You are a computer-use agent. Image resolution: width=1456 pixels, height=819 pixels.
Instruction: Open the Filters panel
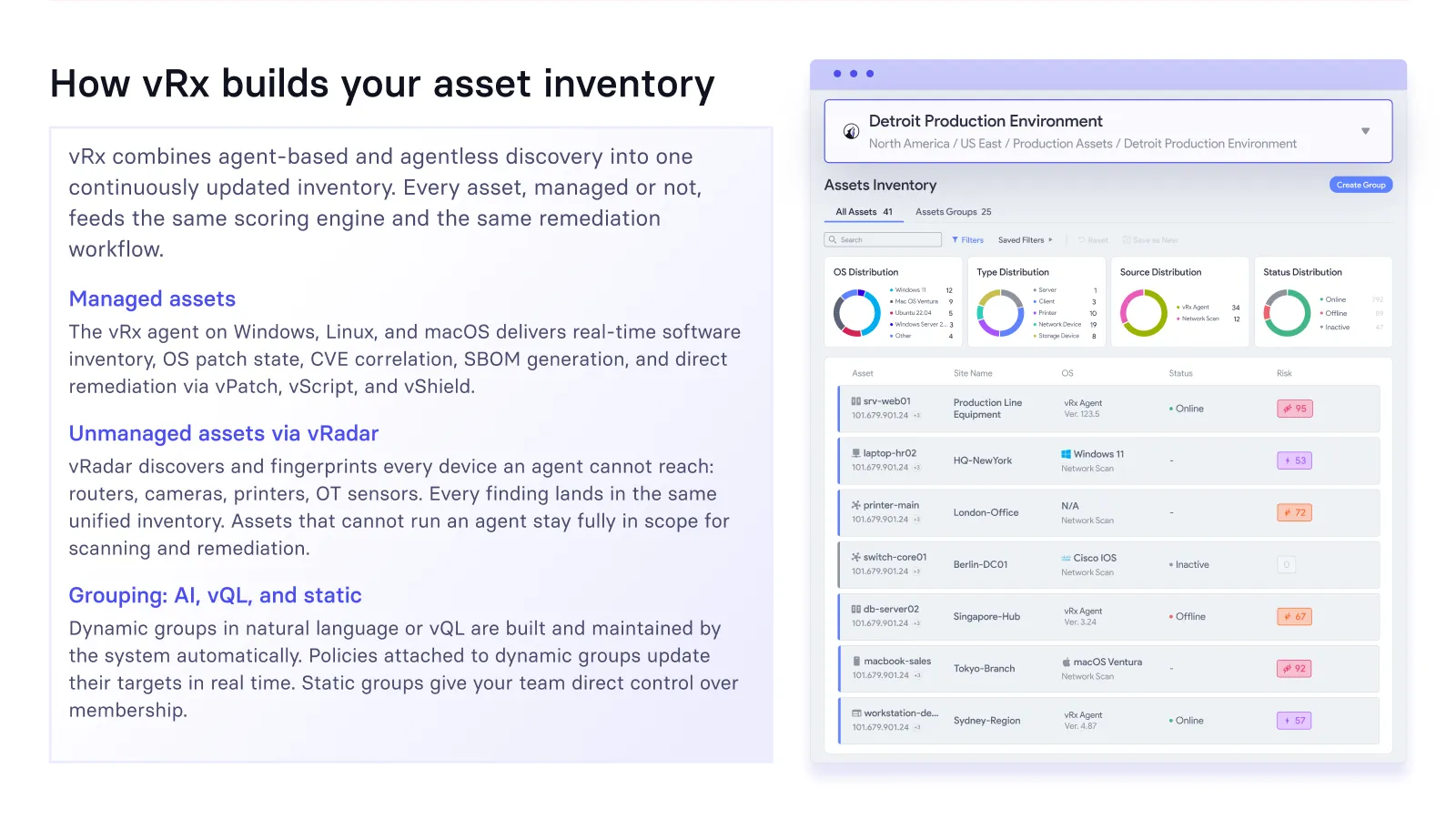967,240
